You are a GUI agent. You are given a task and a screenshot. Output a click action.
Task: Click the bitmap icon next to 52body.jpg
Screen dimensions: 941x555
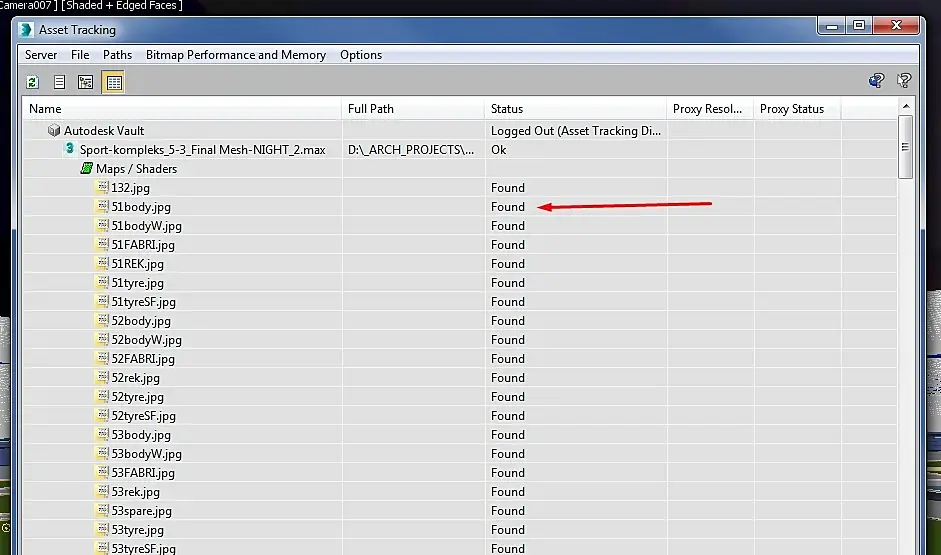click(x=103, y=320)
